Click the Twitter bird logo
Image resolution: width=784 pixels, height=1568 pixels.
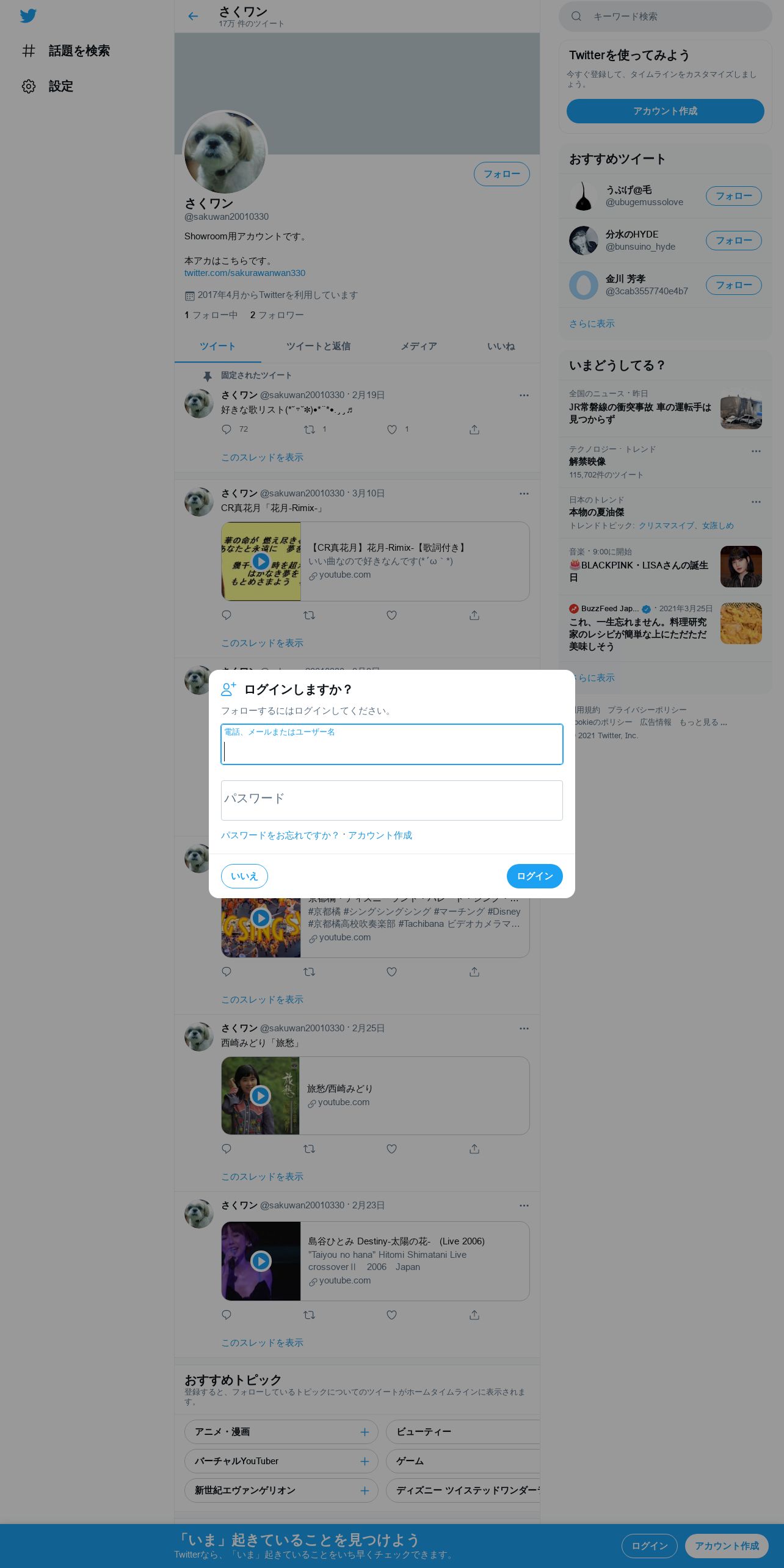pyautogui.click(x=28, y=16)
